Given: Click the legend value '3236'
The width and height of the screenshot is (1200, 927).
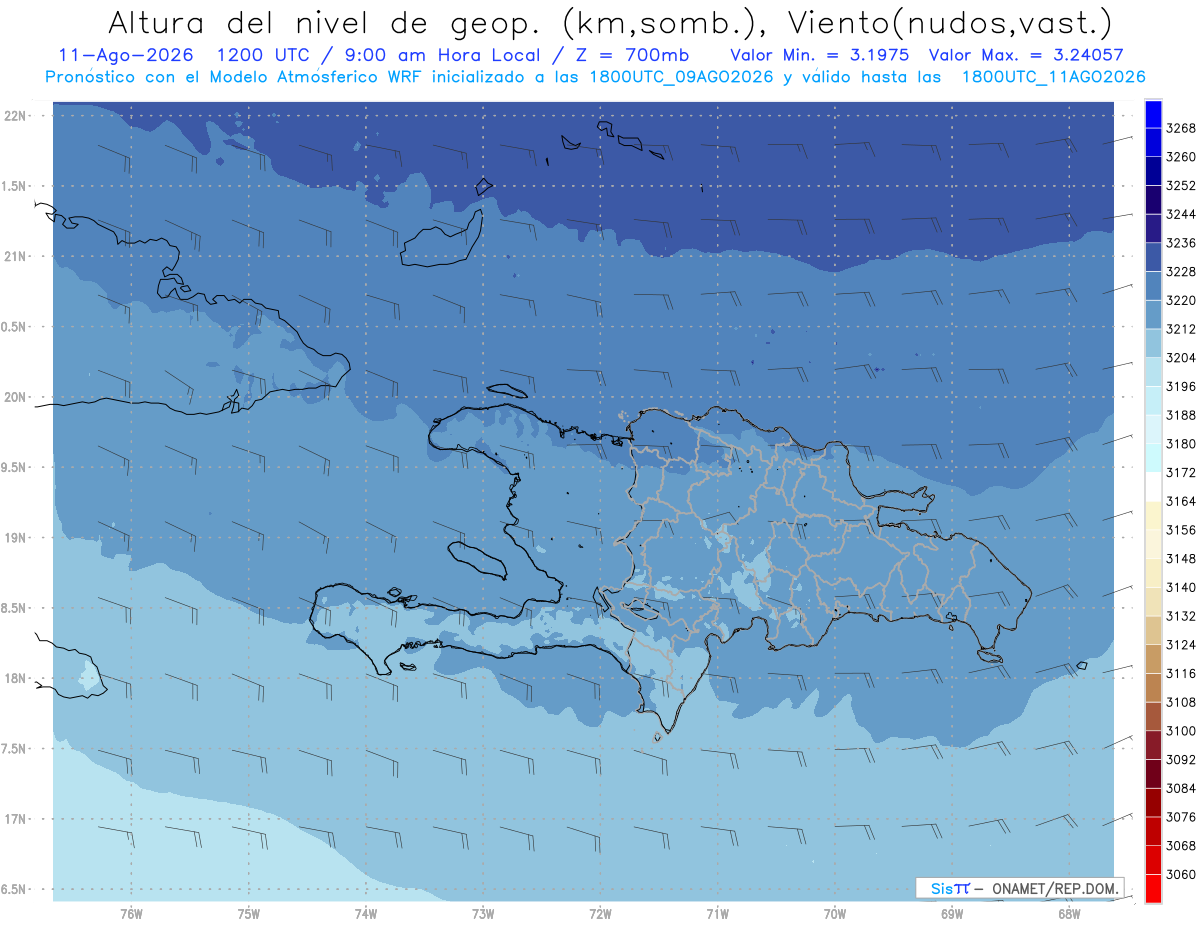Looking at the screenshot, I should [x=1181, y=243].
